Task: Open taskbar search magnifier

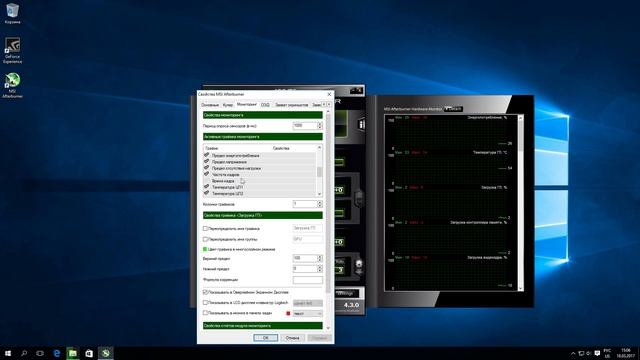Action: (x=24, y=353)
